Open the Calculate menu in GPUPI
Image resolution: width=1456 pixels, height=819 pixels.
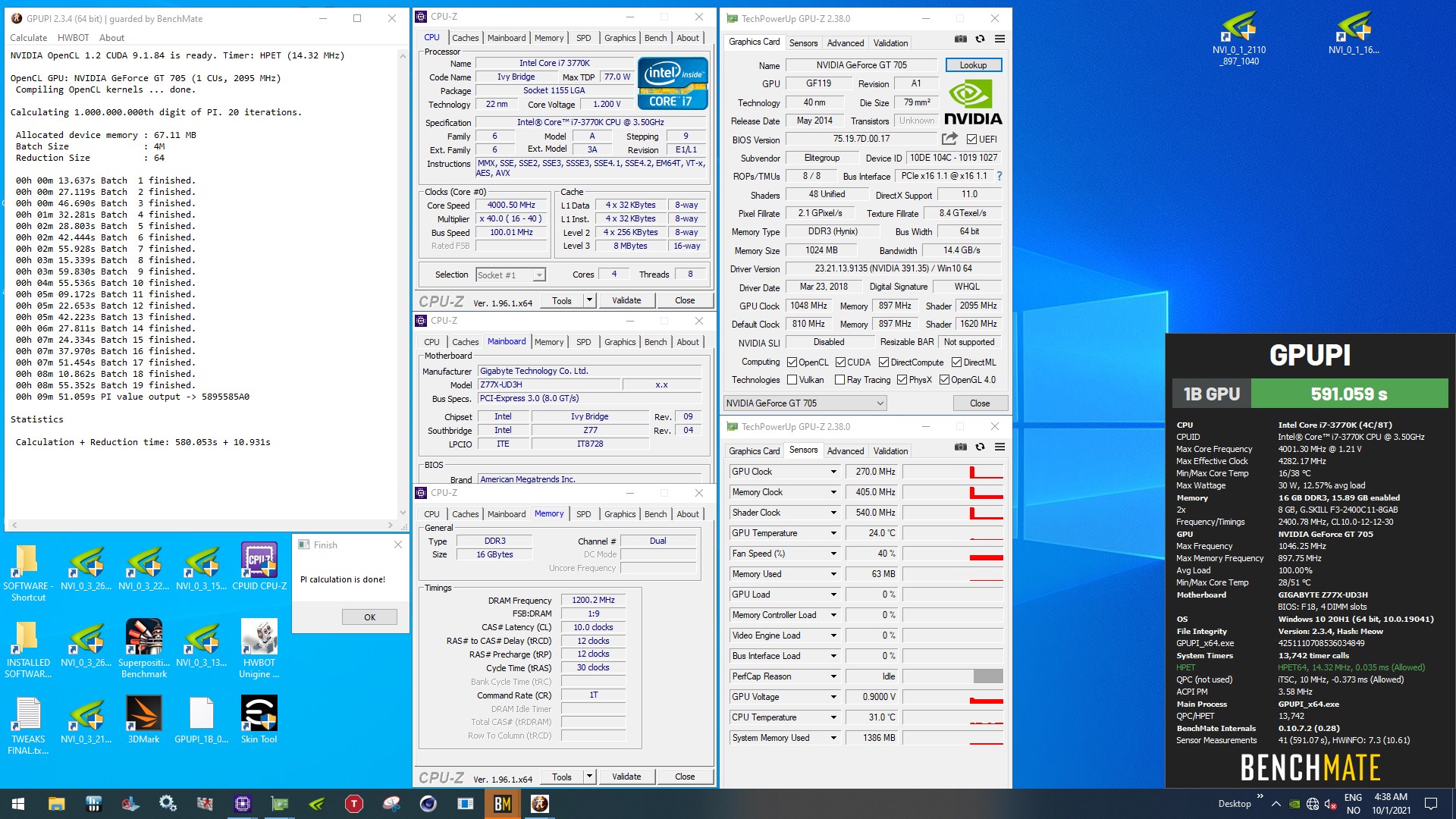click(28, 38)
